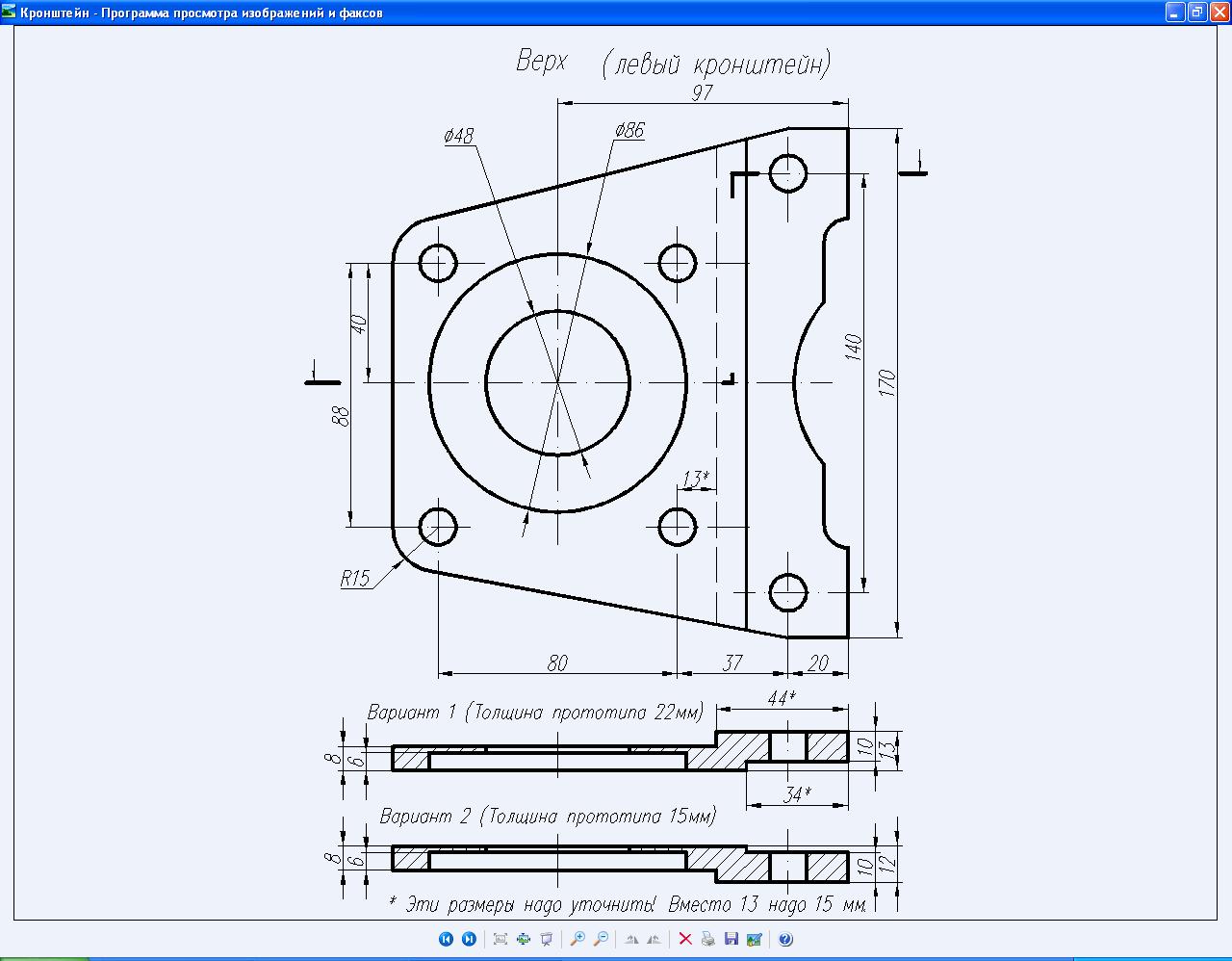The width and height of the screenshot is (1232, 961).
Task: Go to the previous image
Action: [446, 939]
